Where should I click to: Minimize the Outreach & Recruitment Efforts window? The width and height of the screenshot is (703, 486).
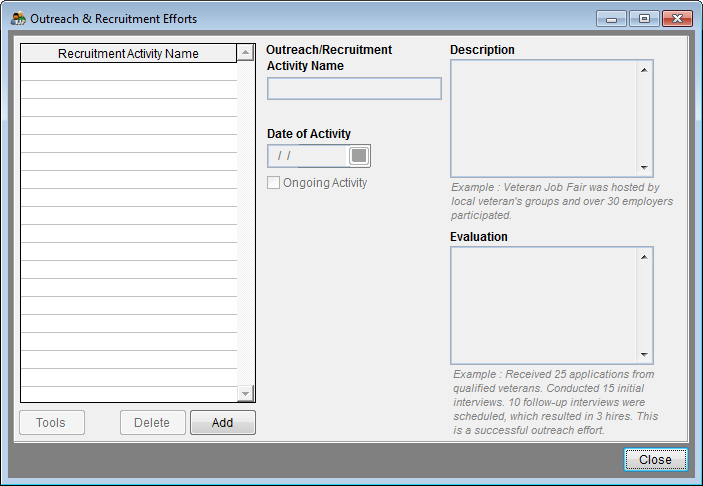pos(611,19)
